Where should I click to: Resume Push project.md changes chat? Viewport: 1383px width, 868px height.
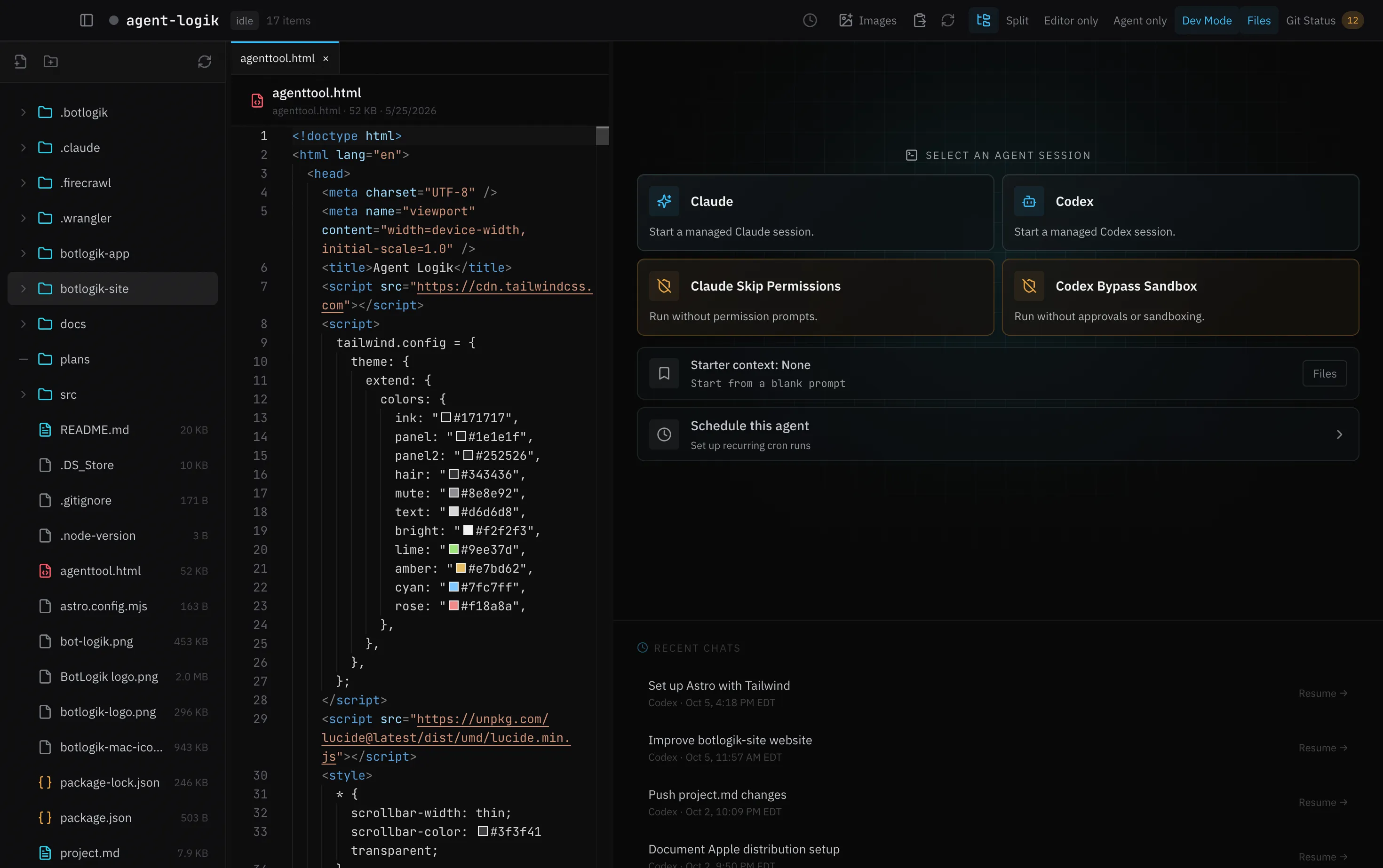[x=1323, y=803]
